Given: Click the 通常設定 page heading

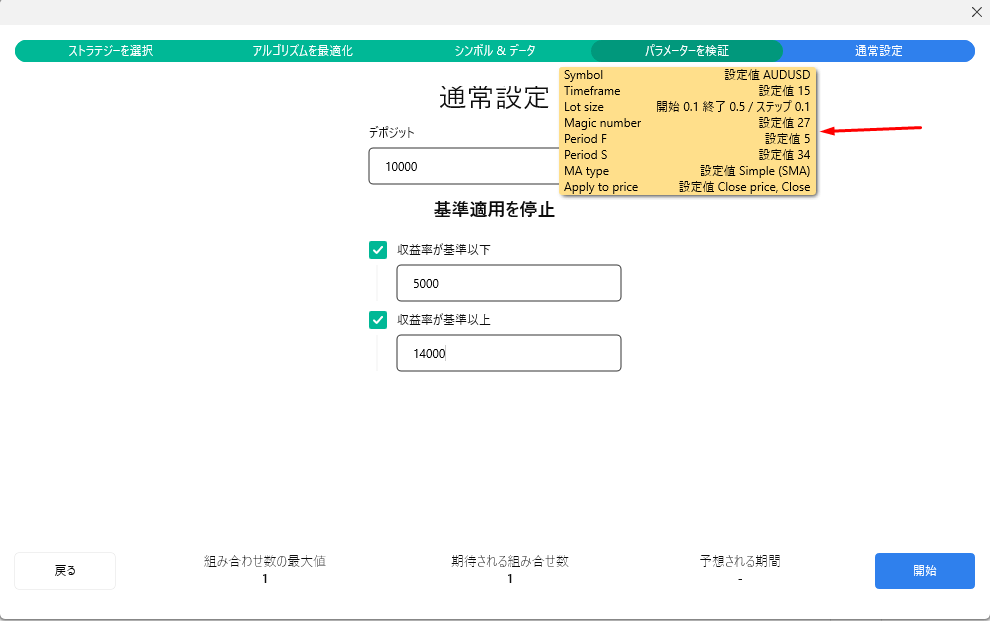Looking at the screenshot, I should point(494,98).
